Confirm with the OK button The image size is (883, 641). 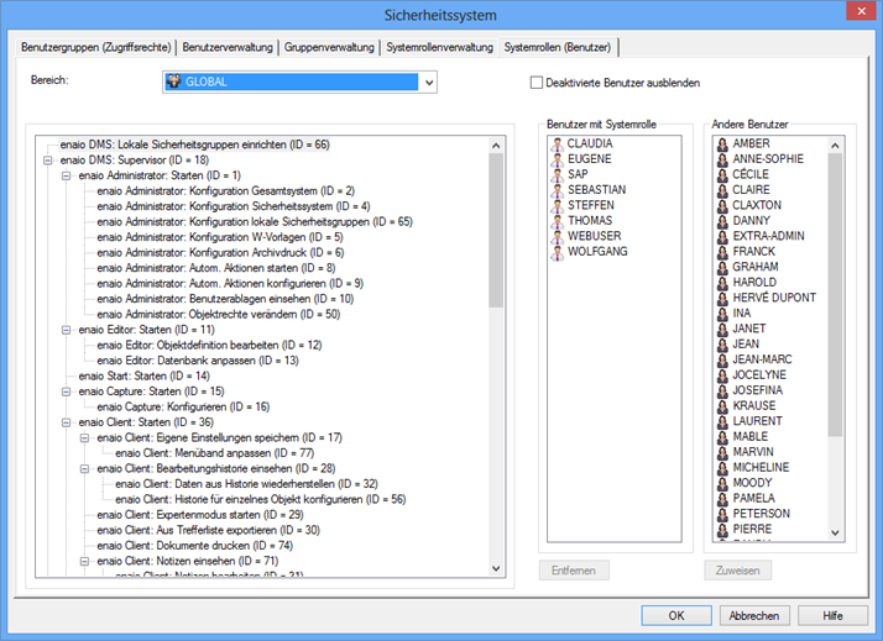[676, 616]
